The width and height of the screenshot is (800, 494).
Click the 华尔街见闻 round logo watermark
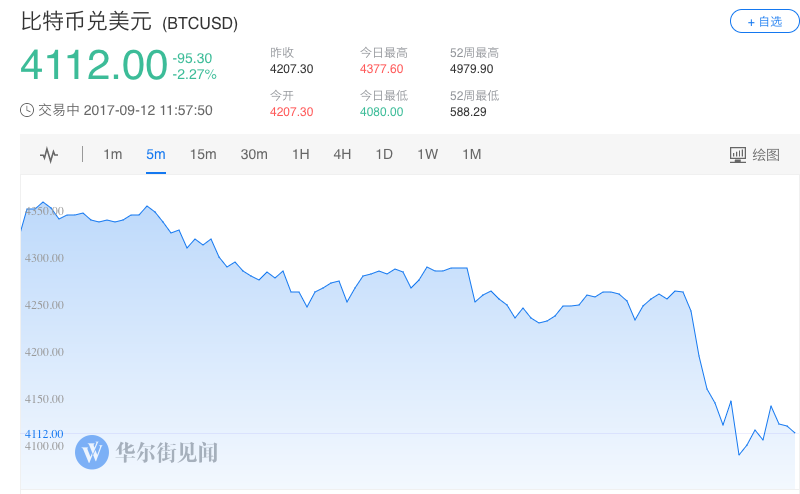92,452
